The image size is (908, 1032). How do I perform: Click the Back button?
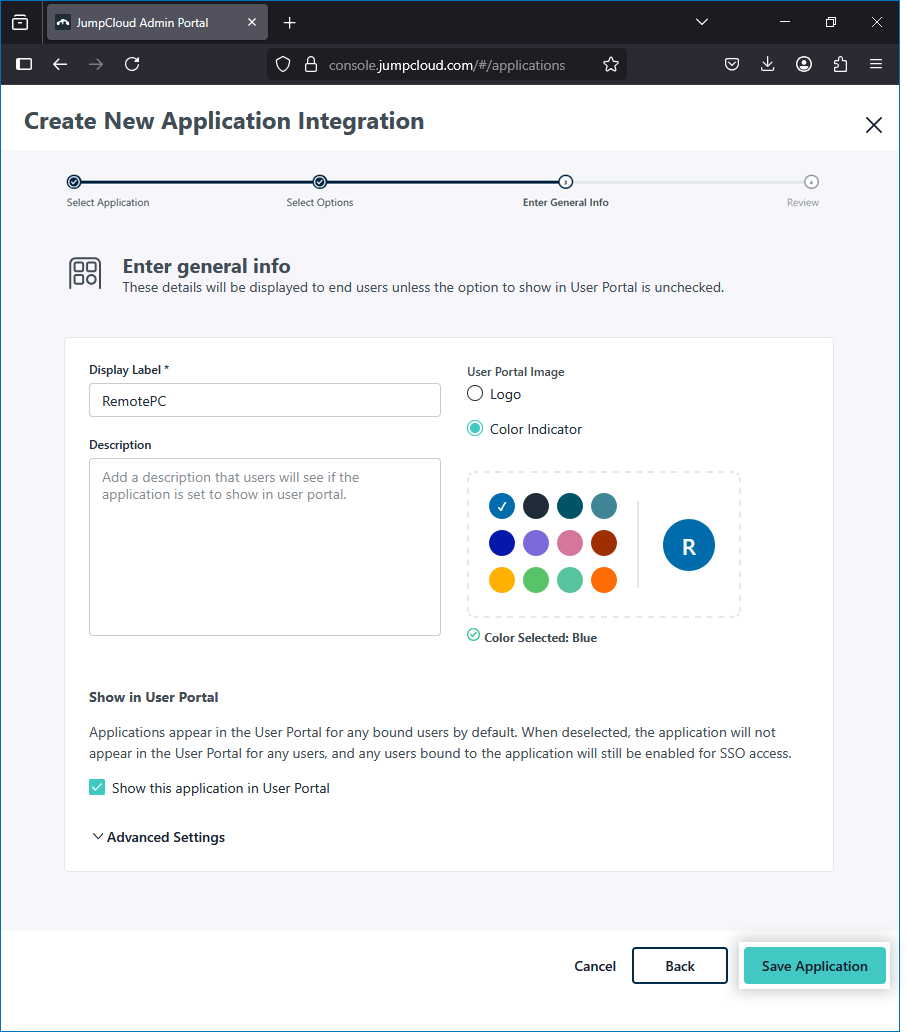pyautogui.click(x=679, y=966)
